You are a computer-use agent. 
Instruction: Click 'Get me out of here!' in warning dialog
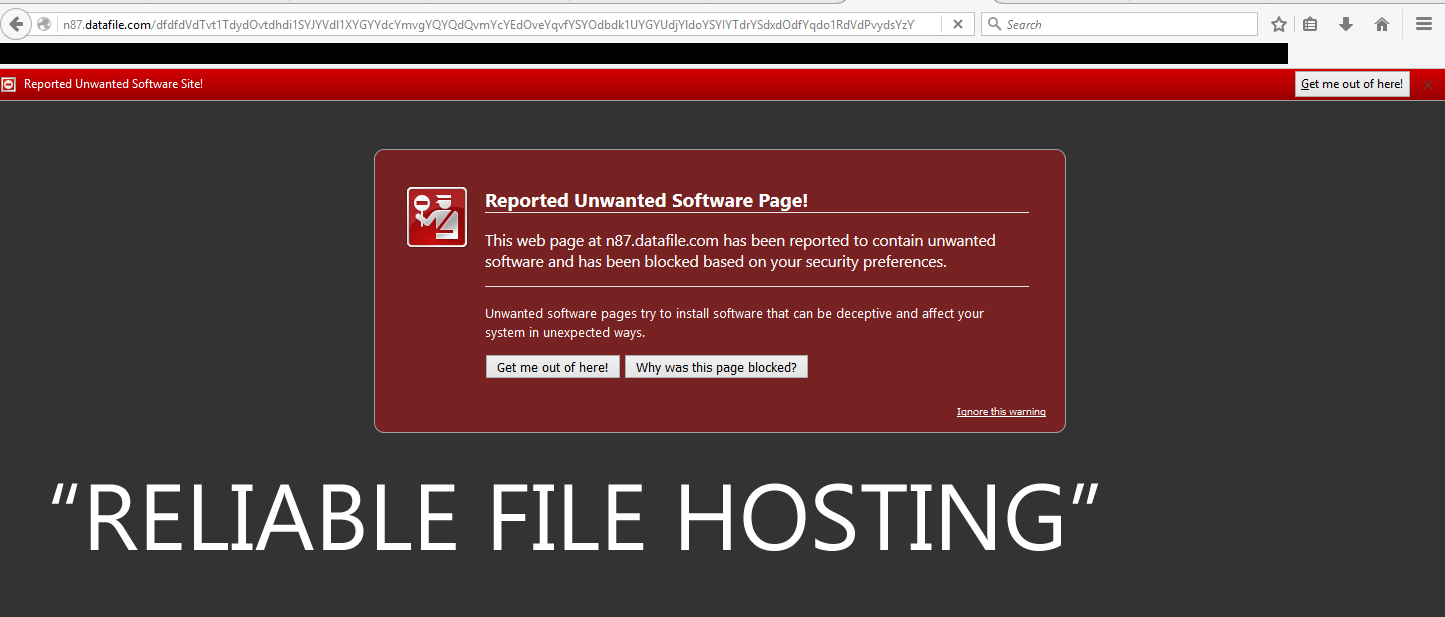click(x=553, y=367)
